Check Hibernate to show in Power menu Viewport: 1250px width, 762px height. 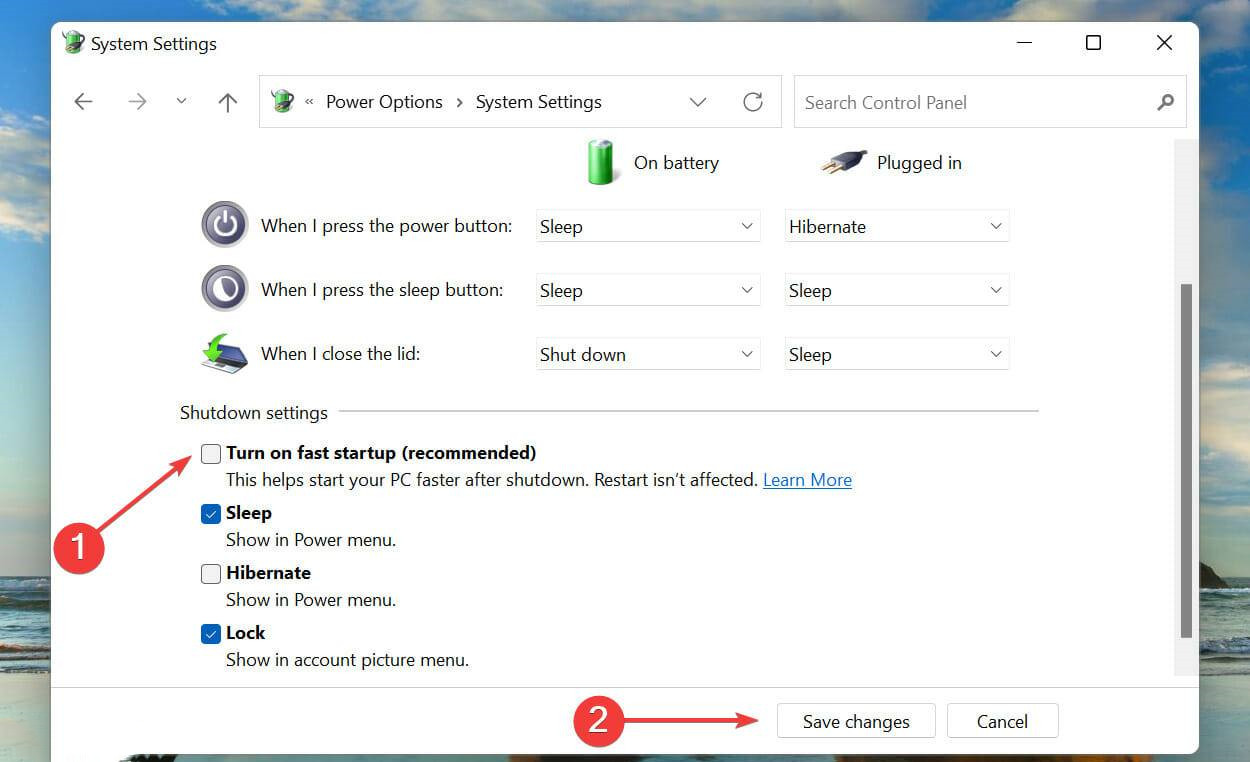coord(210,573)
